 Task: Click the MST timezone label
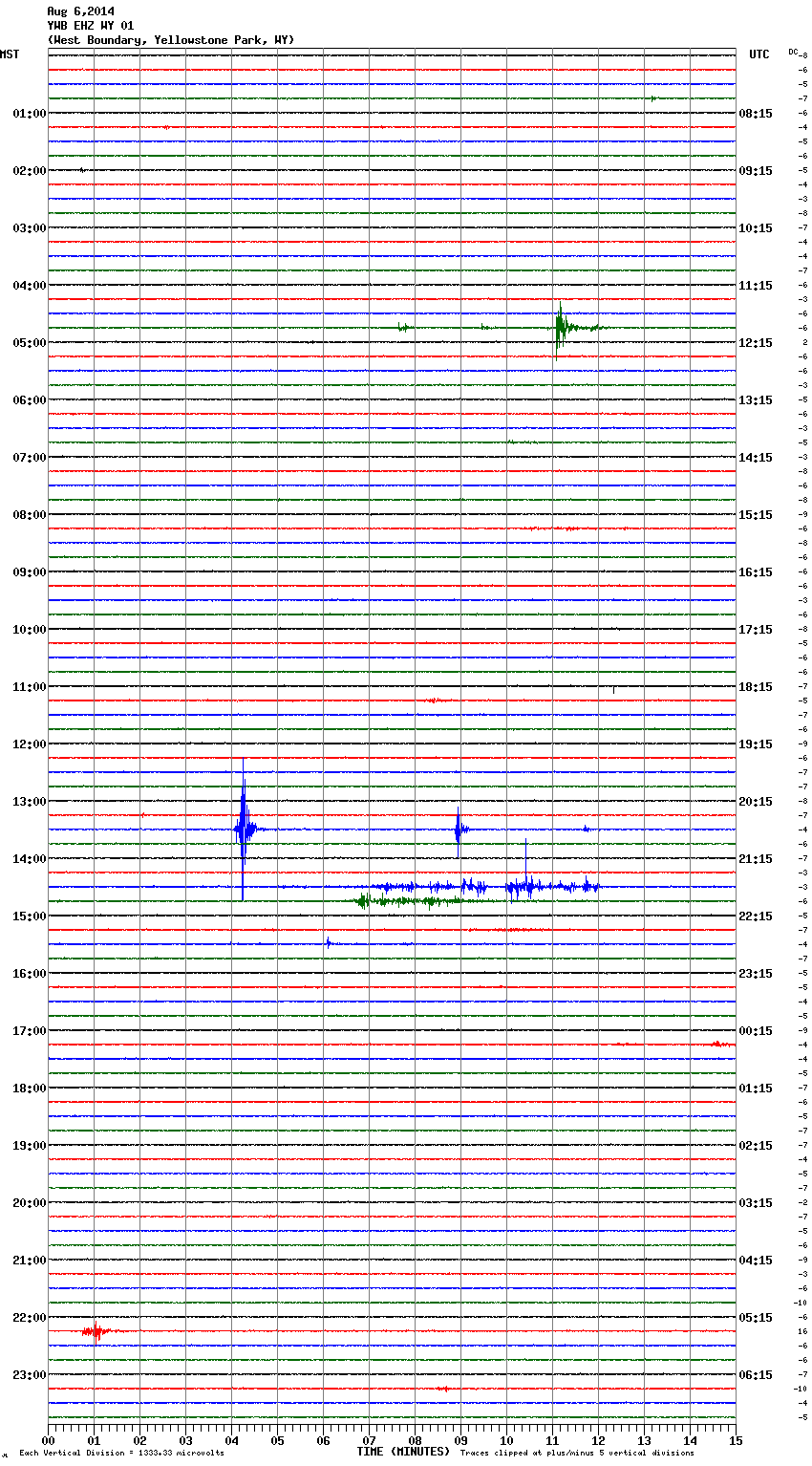10,54
